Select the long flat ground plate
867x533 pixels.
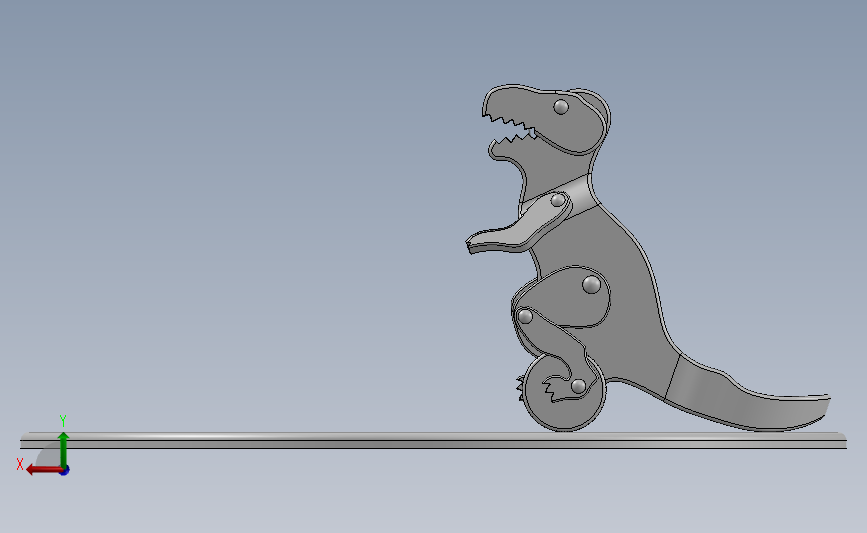pos(434,440)
